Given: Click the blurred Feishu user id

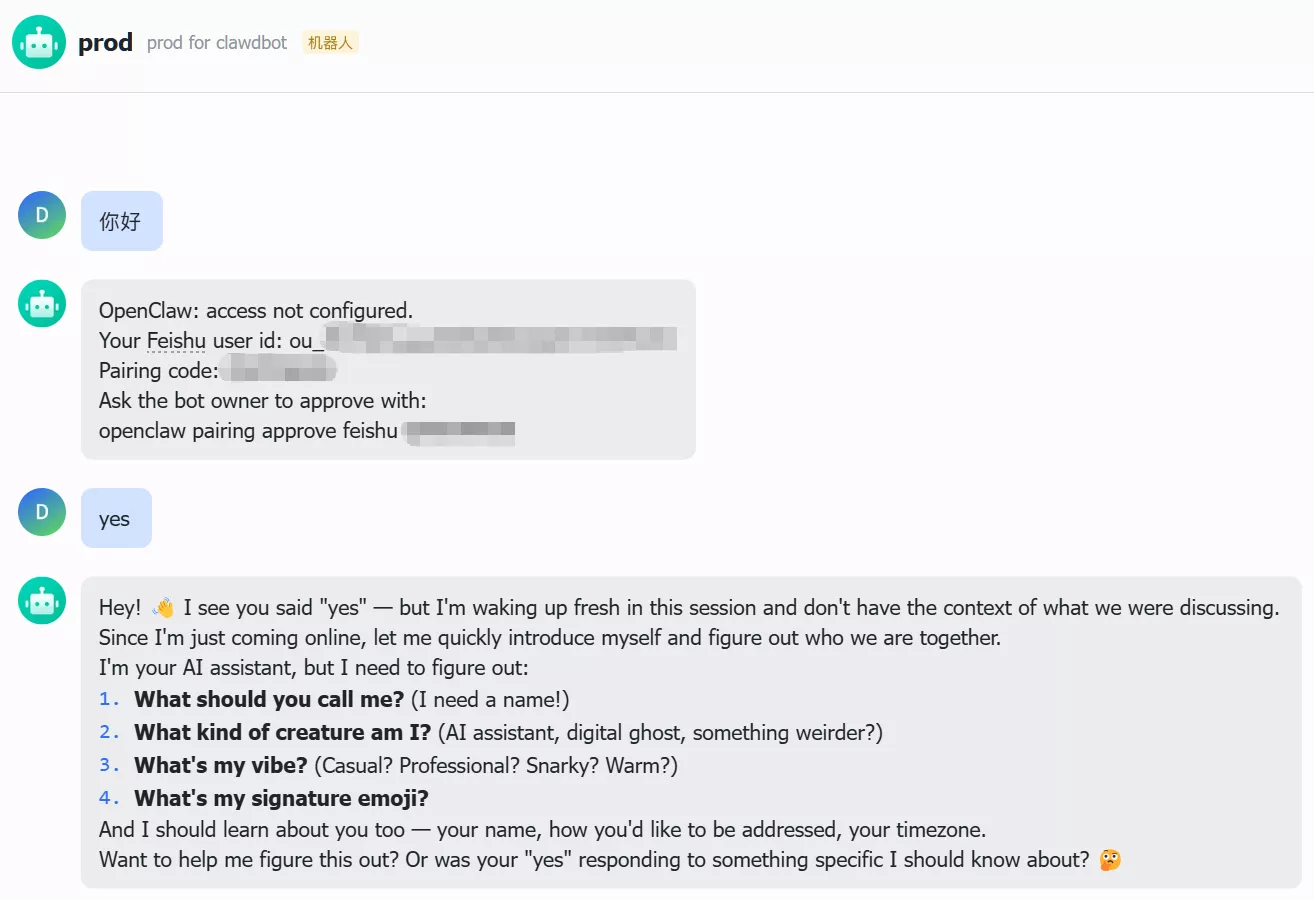Looking at the screenshot, I should (500, 340).
